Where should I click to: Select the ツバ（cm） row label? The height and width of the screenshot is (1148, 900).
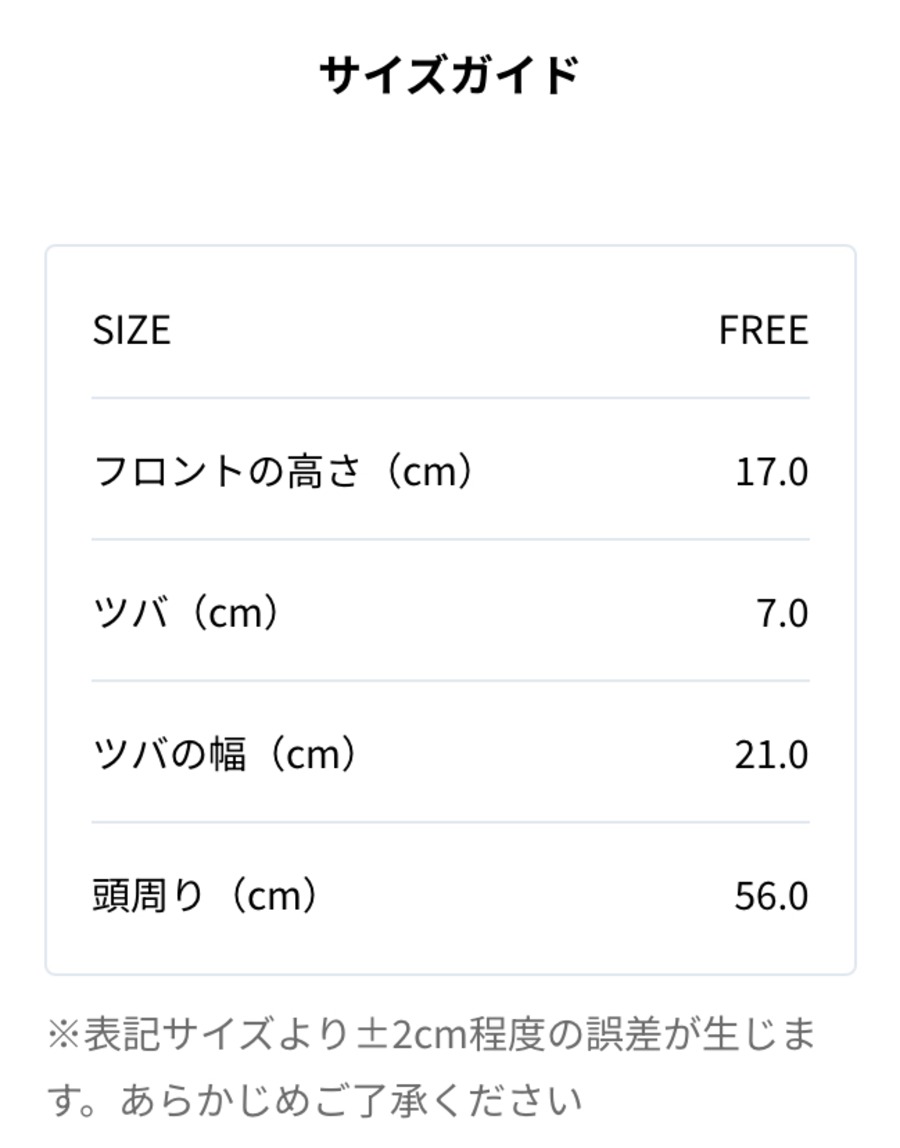click(186, 612)
